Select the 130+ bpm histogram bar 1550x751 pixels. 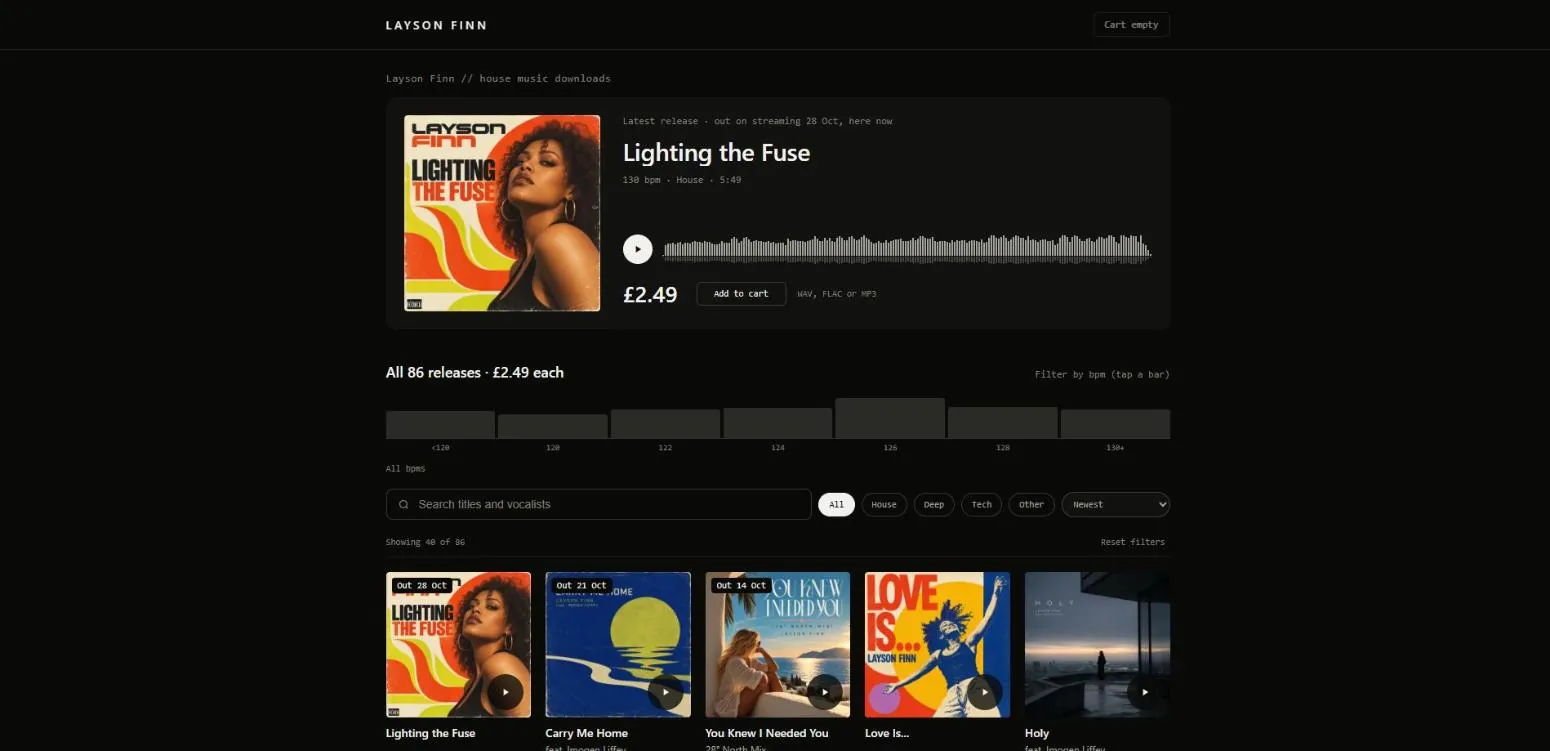click(x=1115, y=424)
